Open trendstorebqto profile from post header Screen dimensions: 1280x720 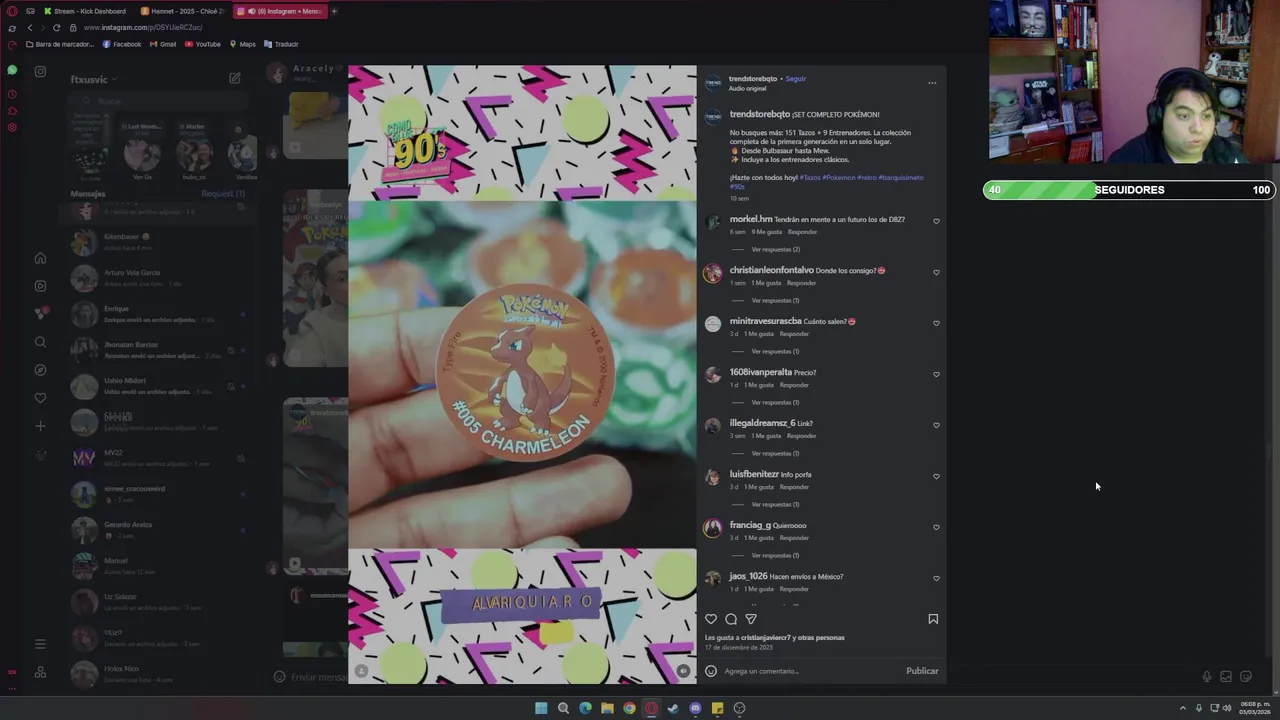[752, 78]
